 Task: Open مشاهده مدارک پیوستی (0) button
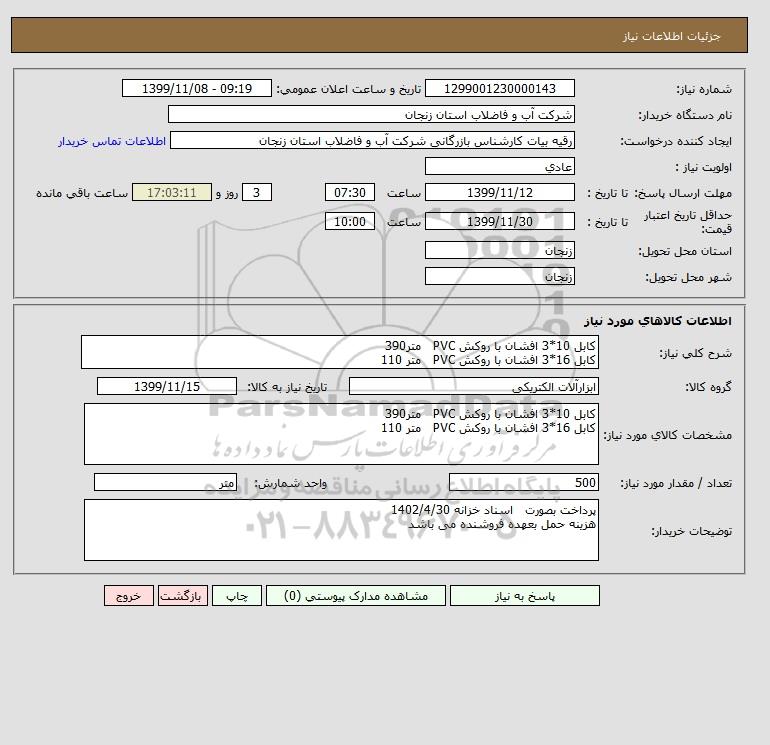click(356, 596)
